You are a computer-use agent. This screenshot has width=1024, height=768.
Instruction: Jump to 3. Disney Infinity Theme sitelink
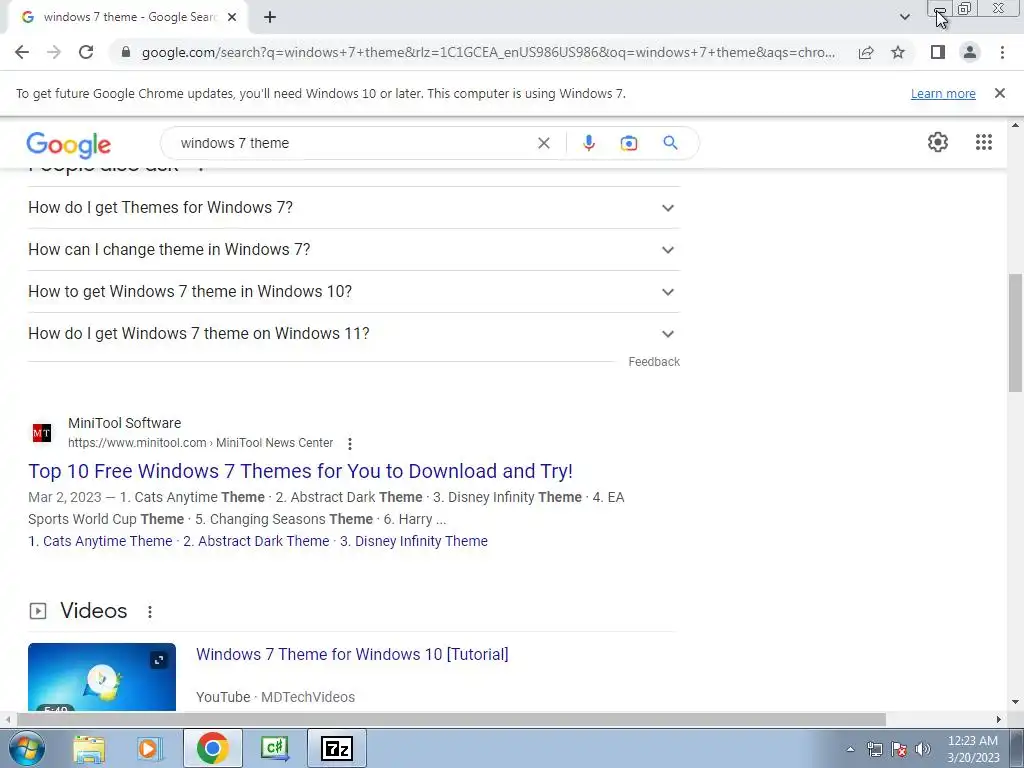(414, 541)
